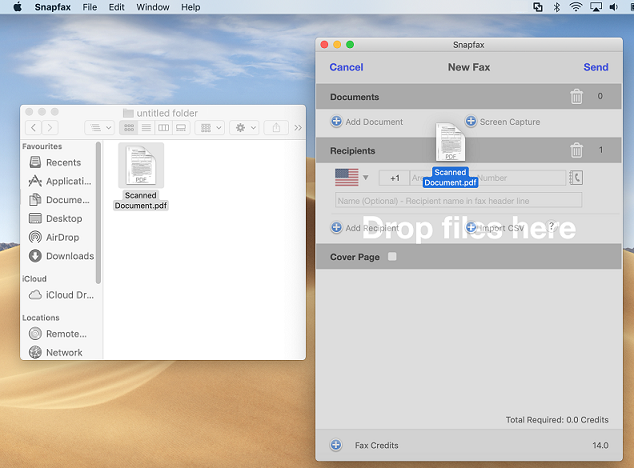Viewport: 634px width, 468px height.
Task: Delete recipients with the Recipients trash icon
Action: coord(576,150)
